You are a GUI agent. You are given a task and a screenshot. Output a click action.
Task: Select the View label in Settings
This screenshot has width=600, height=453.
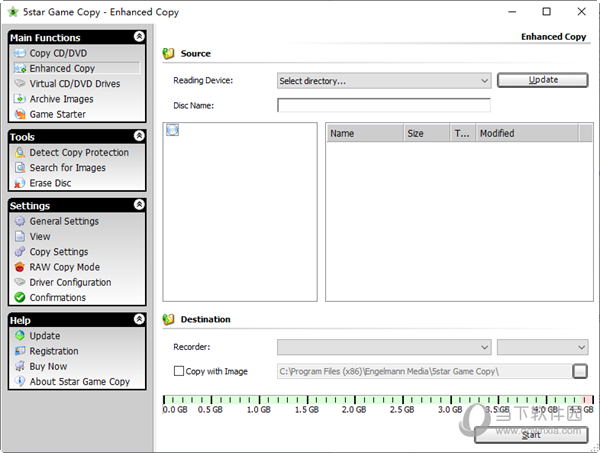(x=40, y=237)
